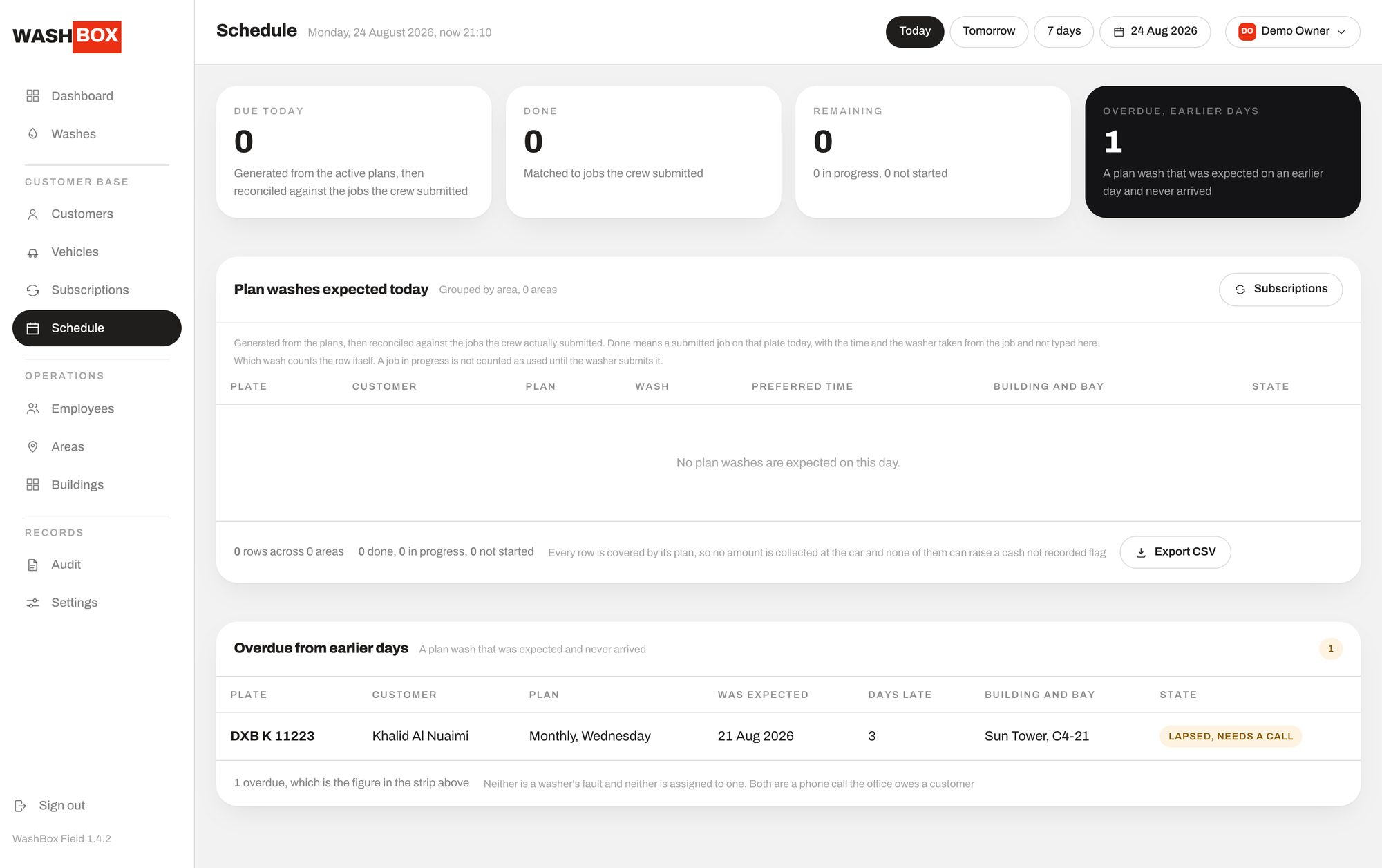Image resolution: width=1382 pixels, height=868 pixels.
Task: Open Buildings in the sidebar
Action: click(97, 484)
